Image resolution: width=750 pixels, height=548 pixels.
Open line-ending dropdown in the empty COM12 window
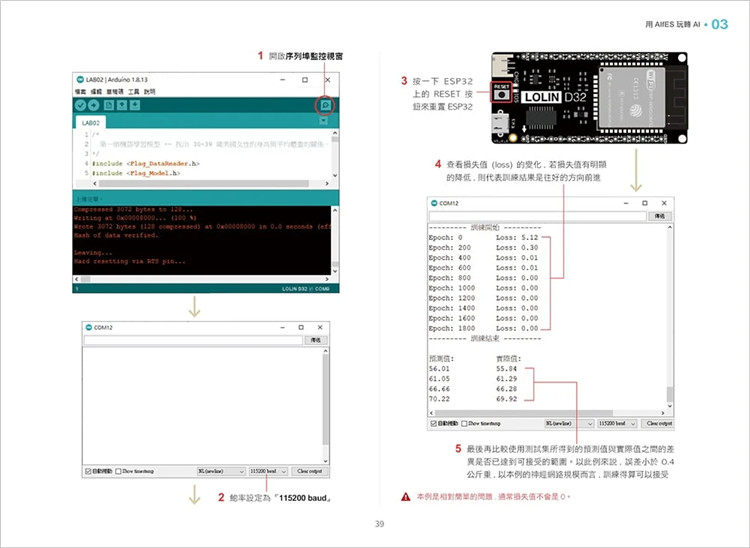click(x=221, y=471)
